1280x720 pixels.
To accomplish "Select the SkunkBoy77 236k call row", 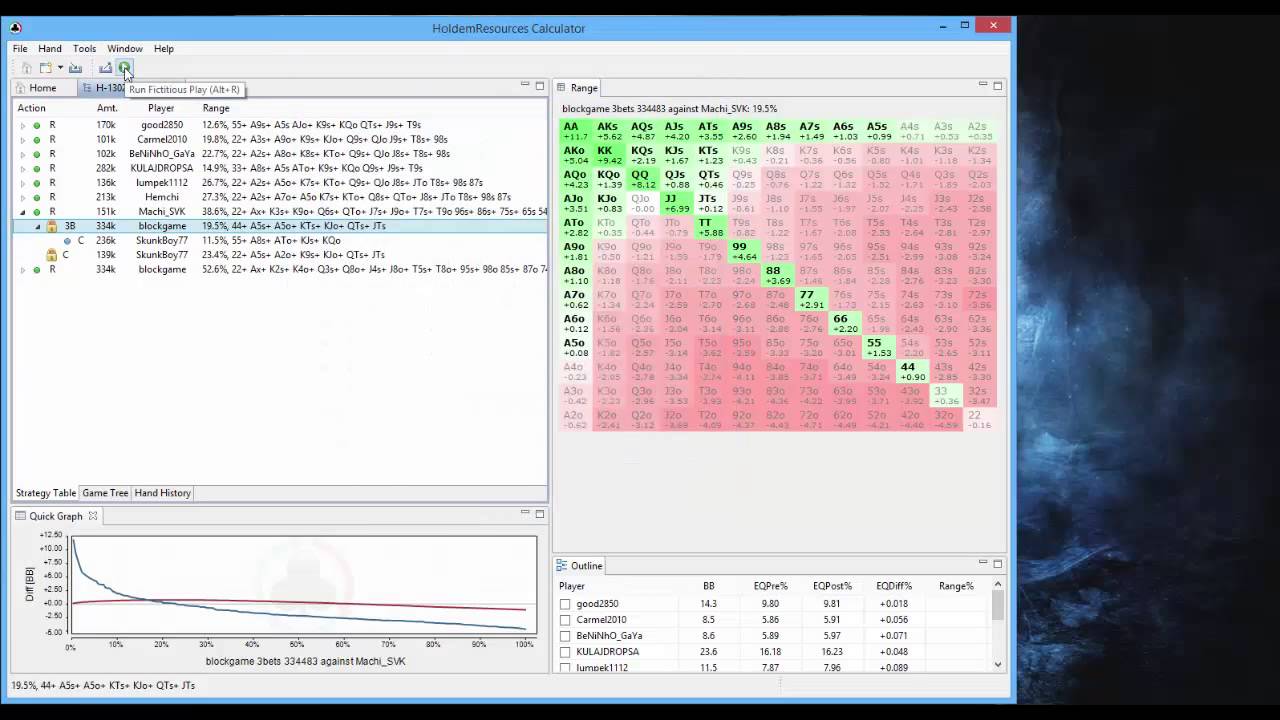I will coord(280,241).
